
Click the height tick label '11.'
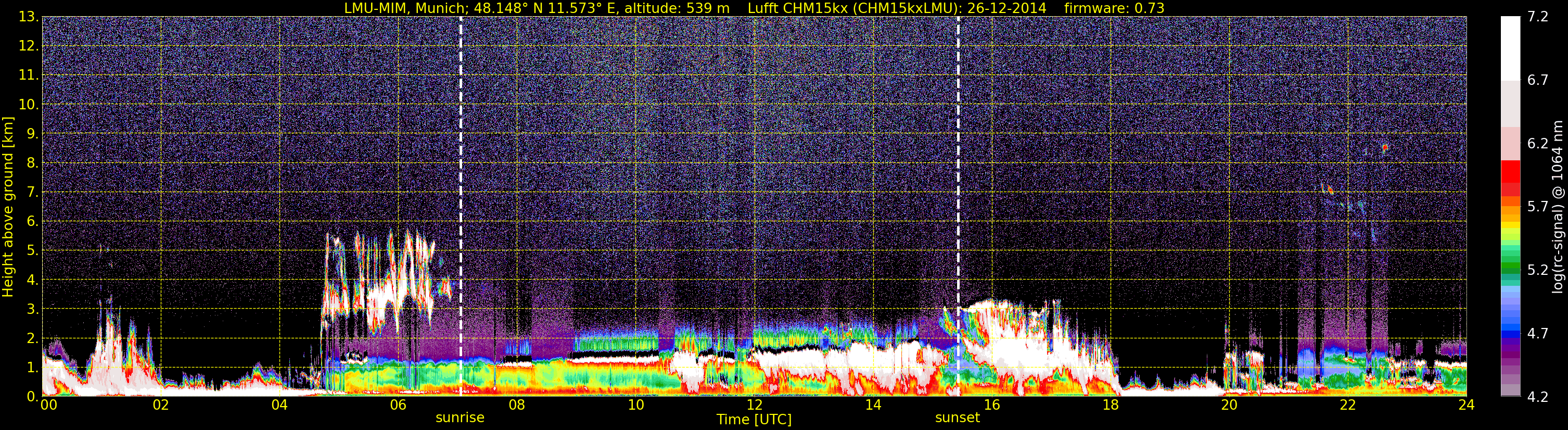(29, 75)
